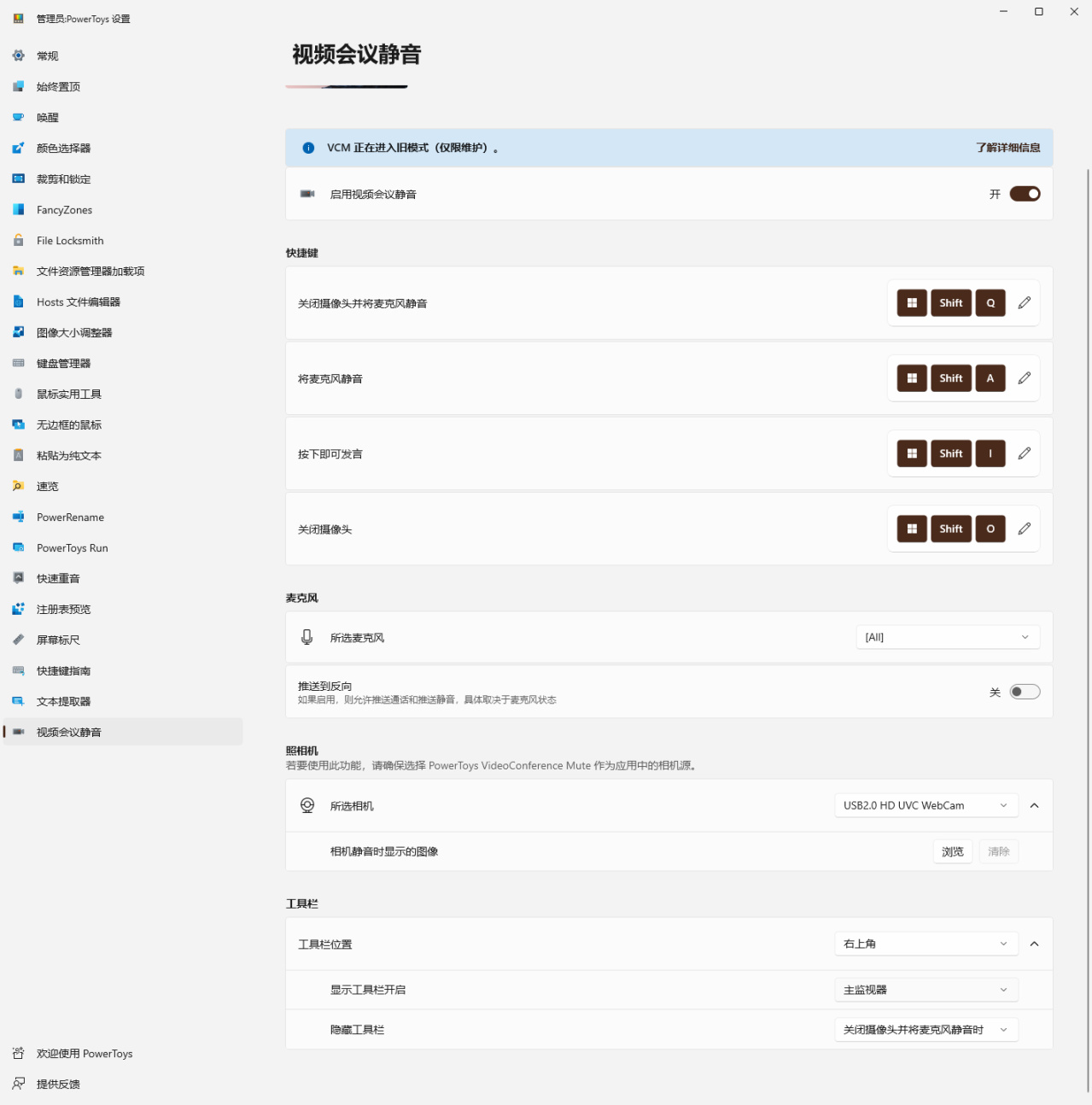Click Win key in 关闭摄像头并将麦克风静音 shortcut
The image size is (1092, 1105).
(x=912, y=302)
